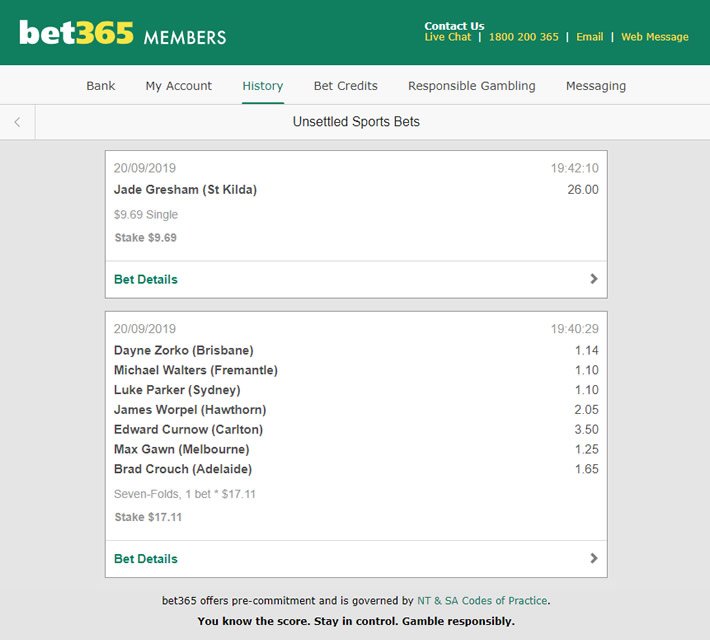This screenshot has height=640, width=710.
Task: Click the 3.50 odds for Edward Curnow
Action: (586, 429)
